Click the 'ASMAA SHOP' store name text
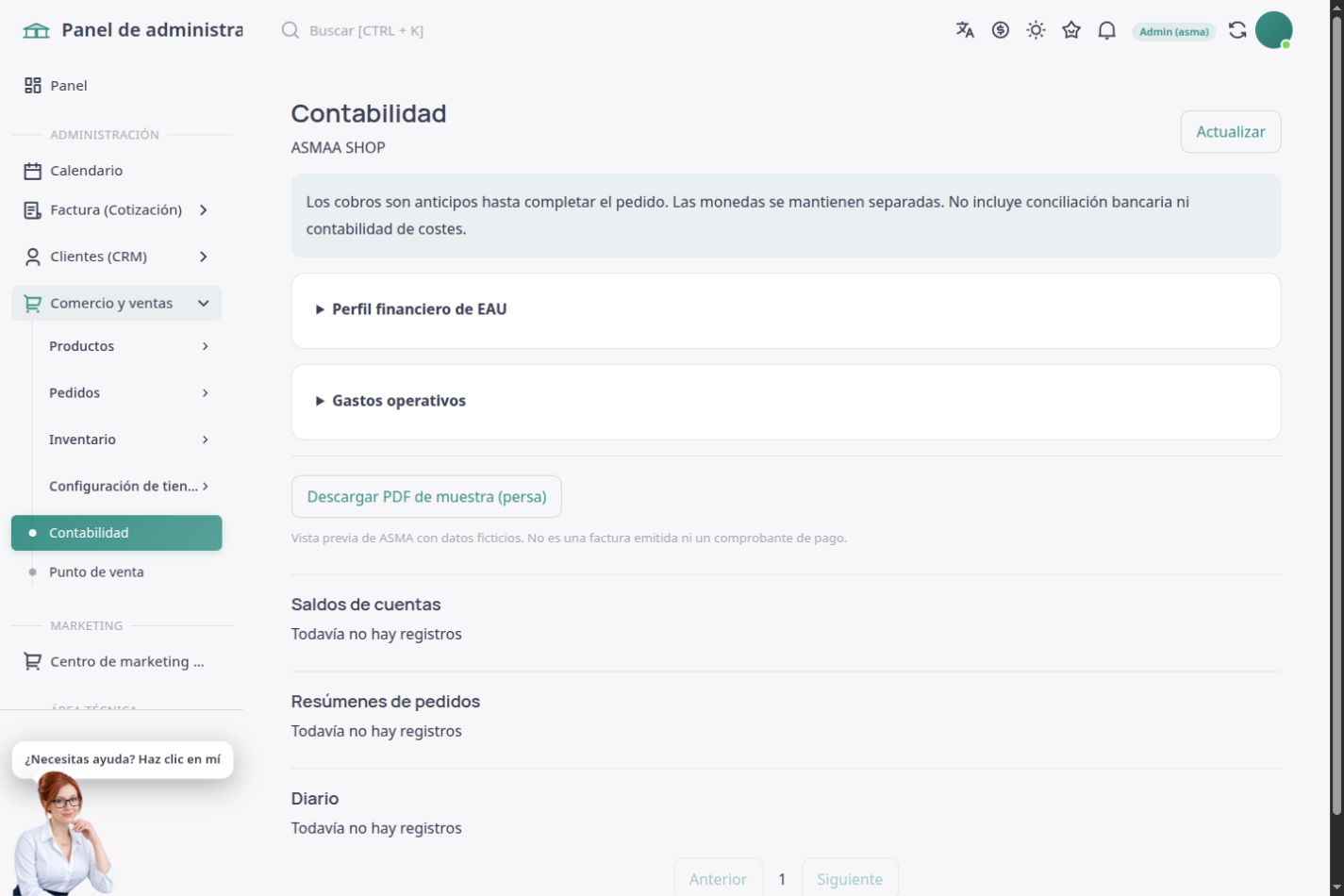This screenshot has height=896, width=1344. point(339,148)
